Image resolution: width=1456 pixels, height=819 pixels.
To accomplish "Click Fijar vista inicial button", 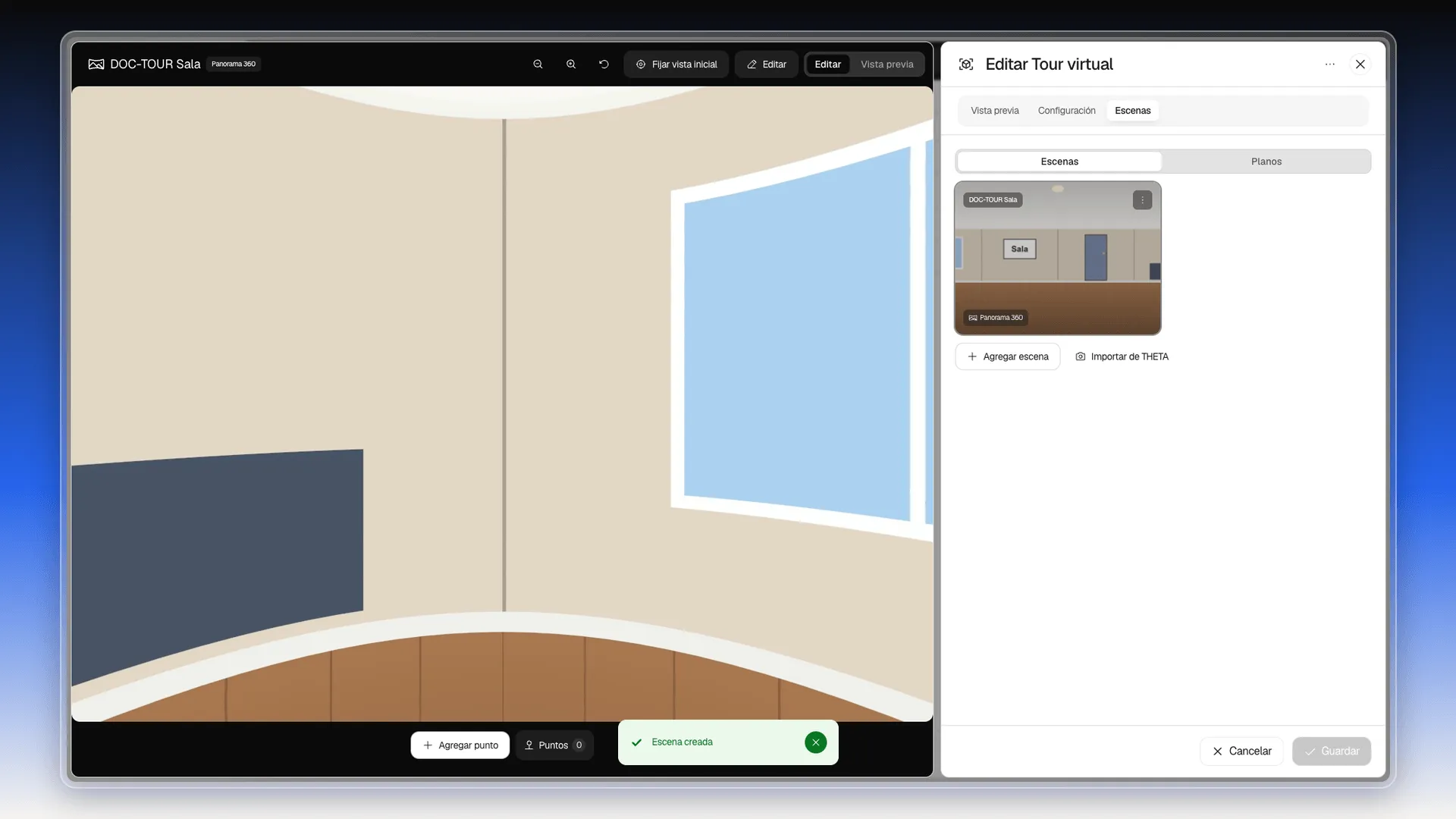I will [x=676, y=64].
